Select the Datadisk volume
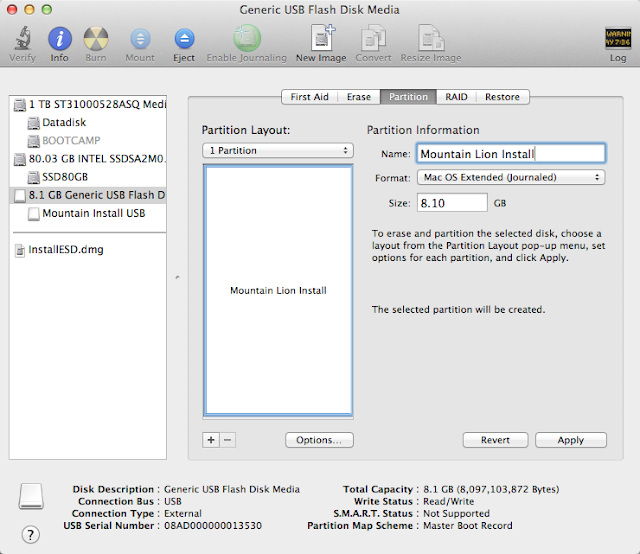Image resolution: width=640 pixels, height=554 pixels. coord(88,122)
